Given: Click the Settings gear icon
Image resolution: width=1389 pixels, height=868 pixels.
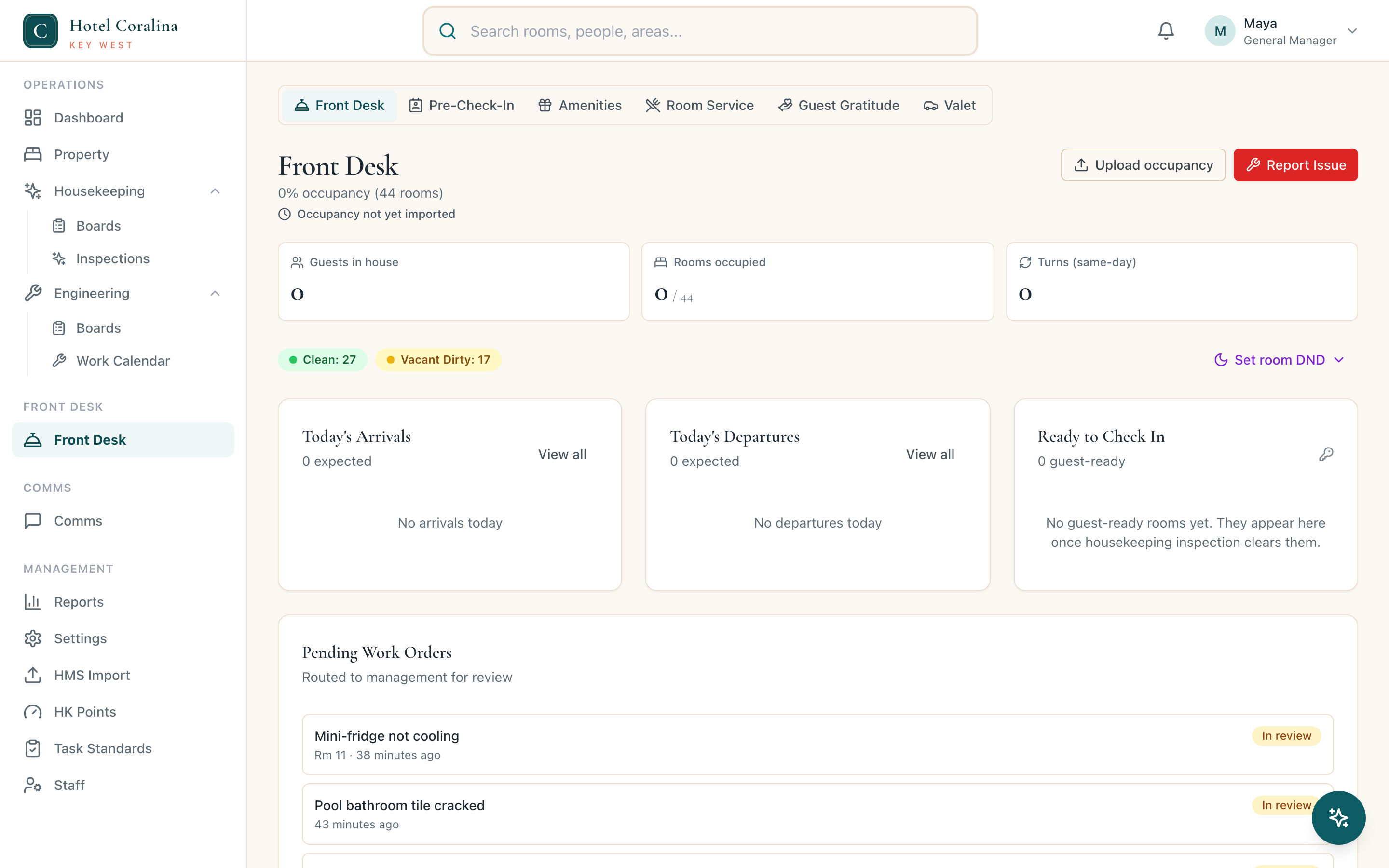Looking at the screenshot, I should click(x=33, y=638).
